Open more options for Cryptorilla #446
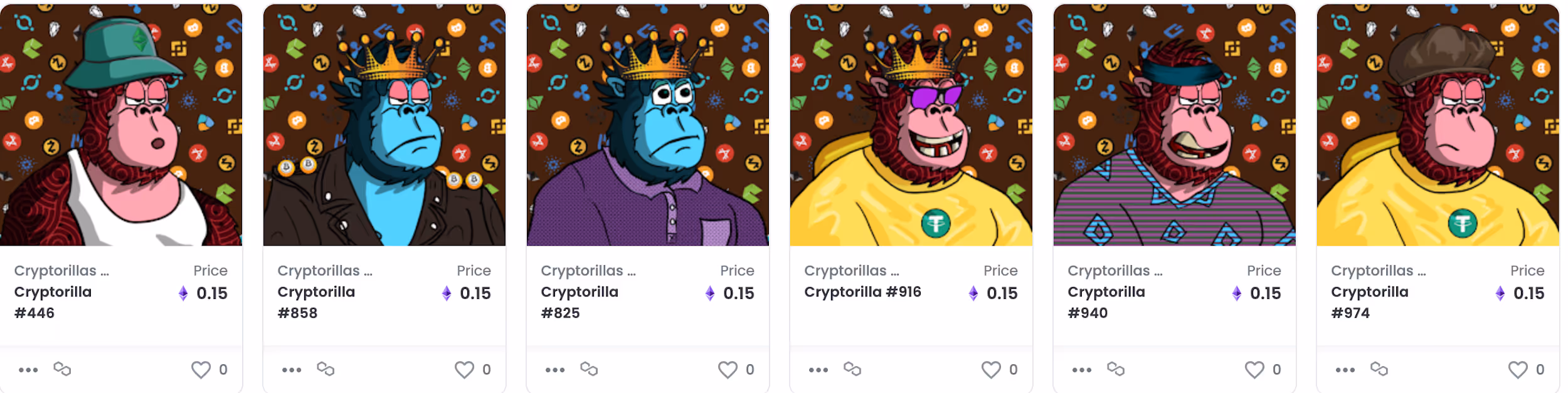This screenshot has height=393, width=1568. pyautogui.click(x=28, y=370)
